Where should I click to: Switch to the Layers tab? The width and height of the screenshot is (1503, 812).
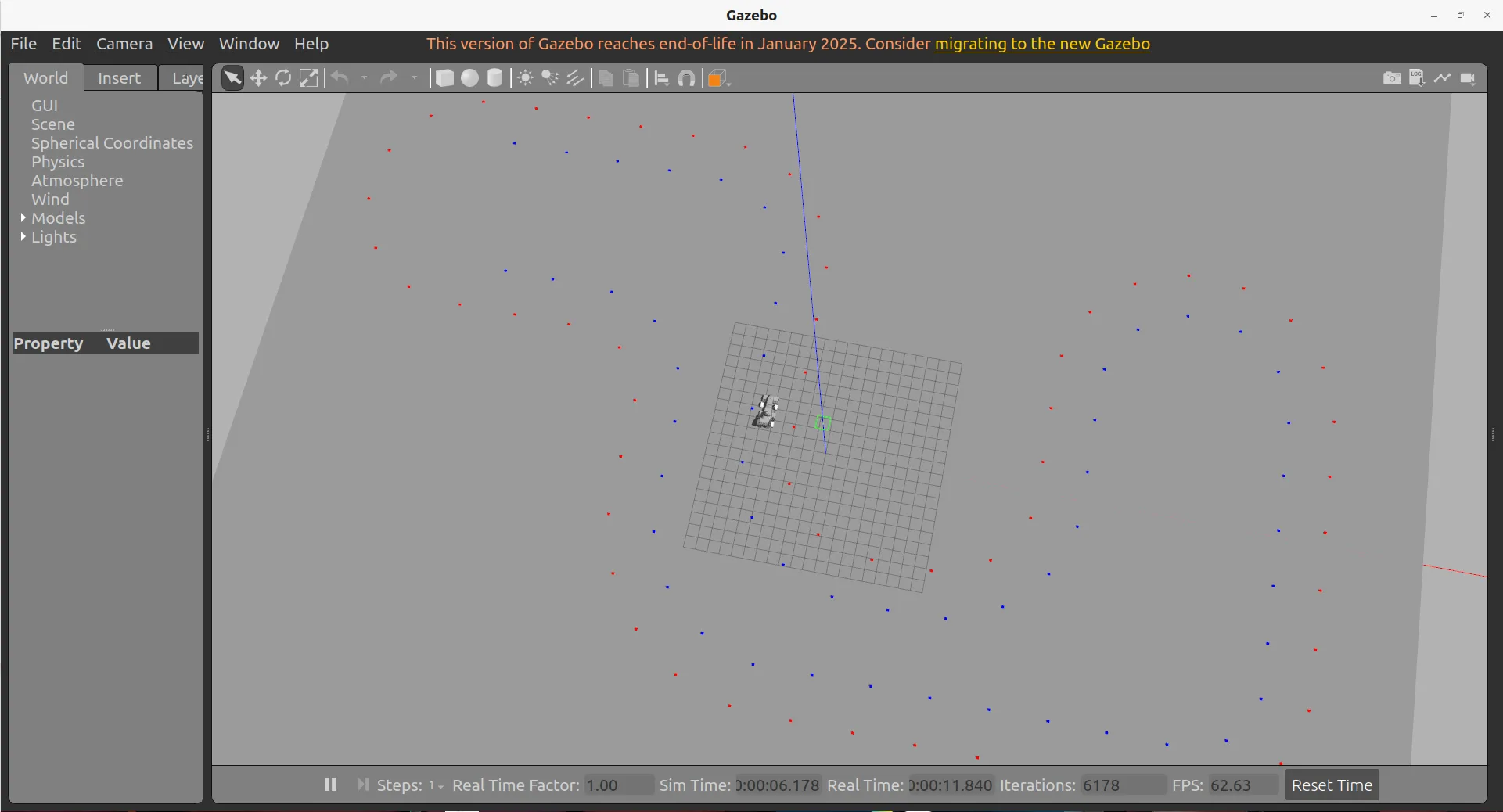pos(182,78)
